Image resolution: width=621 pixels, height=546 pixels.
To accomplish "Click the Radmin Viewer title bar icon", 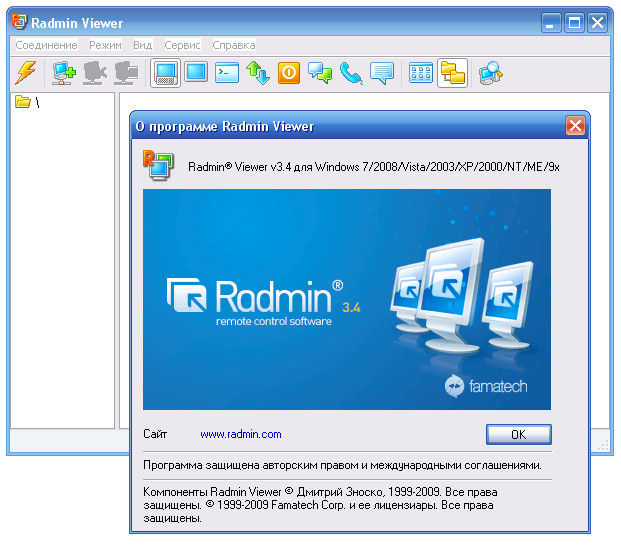I will [x=19, y=22].
